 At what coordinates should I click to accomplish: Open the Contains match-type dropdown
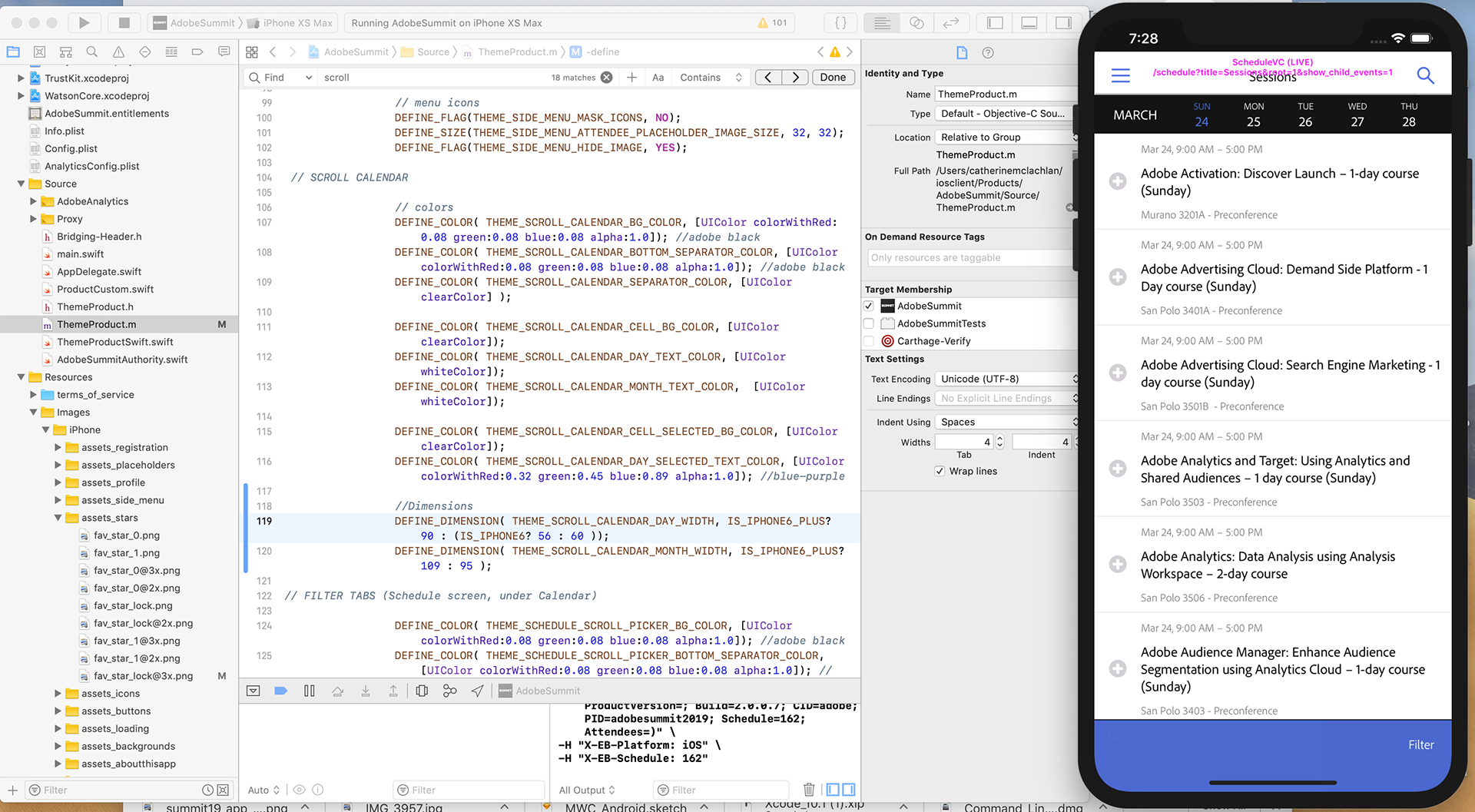pos(711,78)
